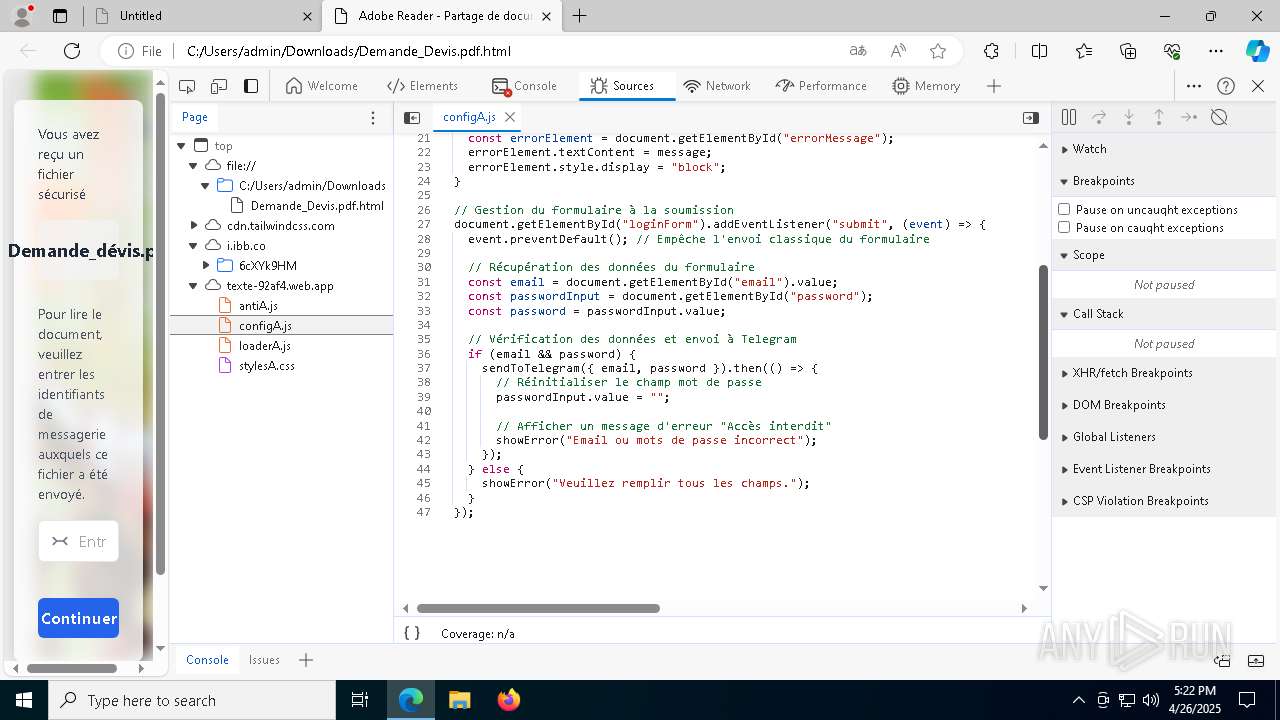
Task: Open DevTools help icon
Action: 1226,86
